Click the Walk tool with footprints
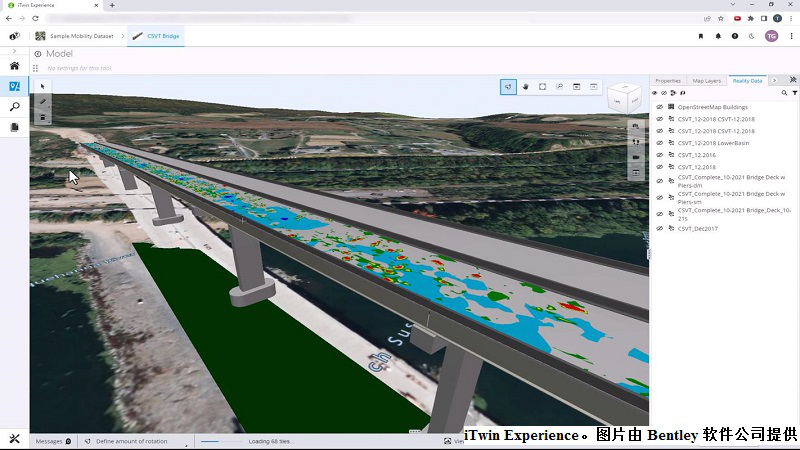Screen dimensions: 800x450 click(x=636, y=142)
